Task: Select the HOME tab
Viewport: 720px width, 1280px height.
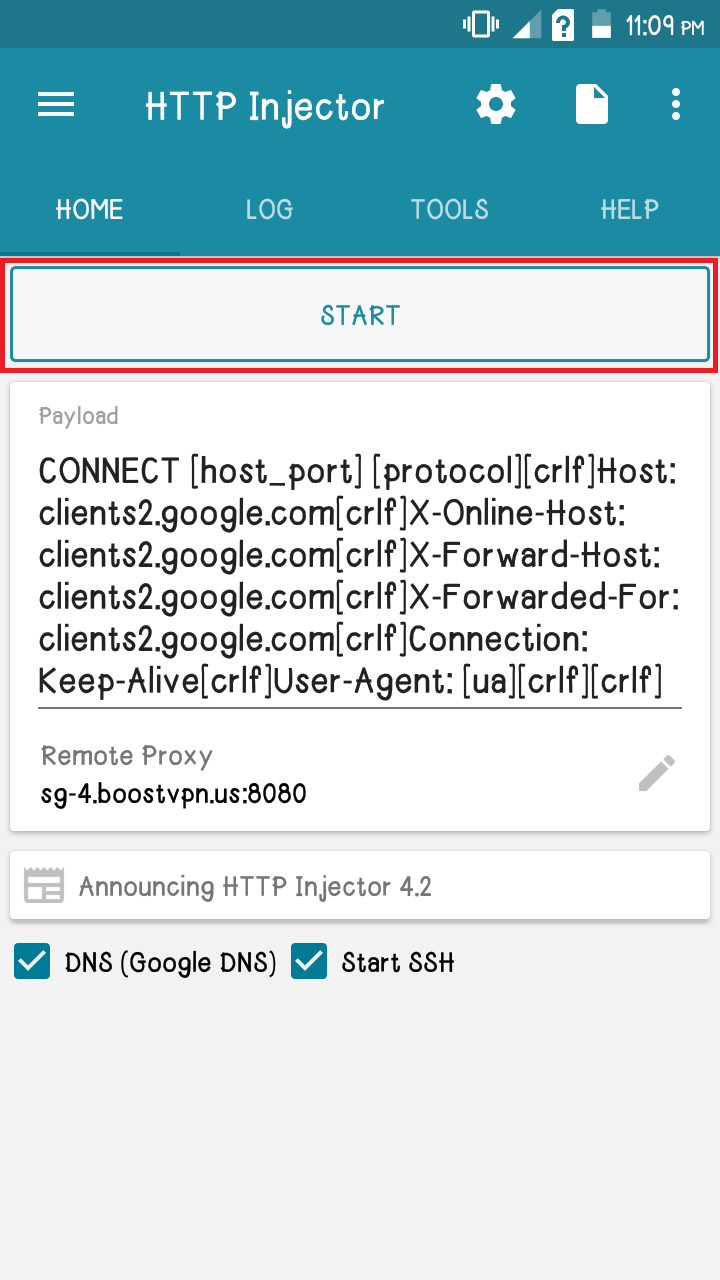Action: (x=90, y=209)
